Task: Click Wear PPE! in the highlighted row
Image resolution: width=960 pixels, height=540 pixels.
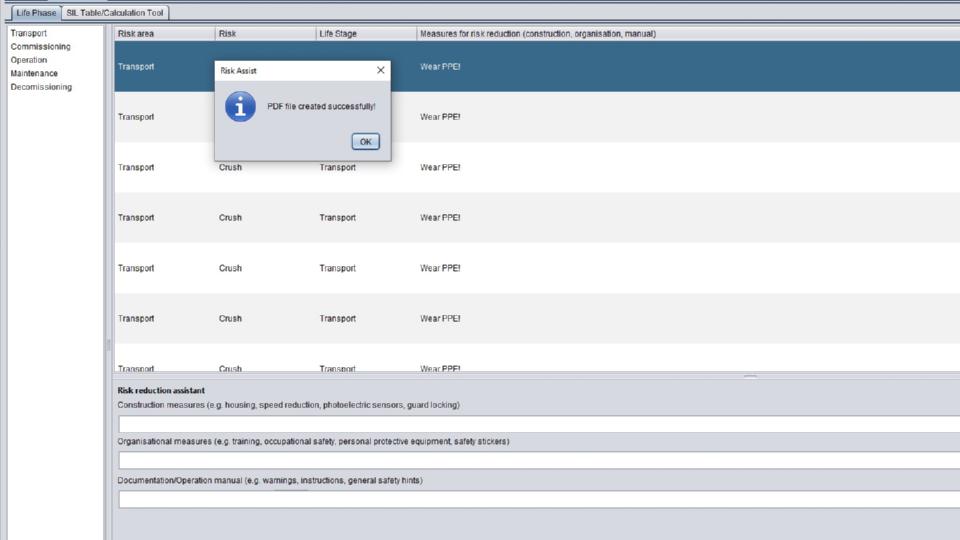Action: click(x=440, y=66)
